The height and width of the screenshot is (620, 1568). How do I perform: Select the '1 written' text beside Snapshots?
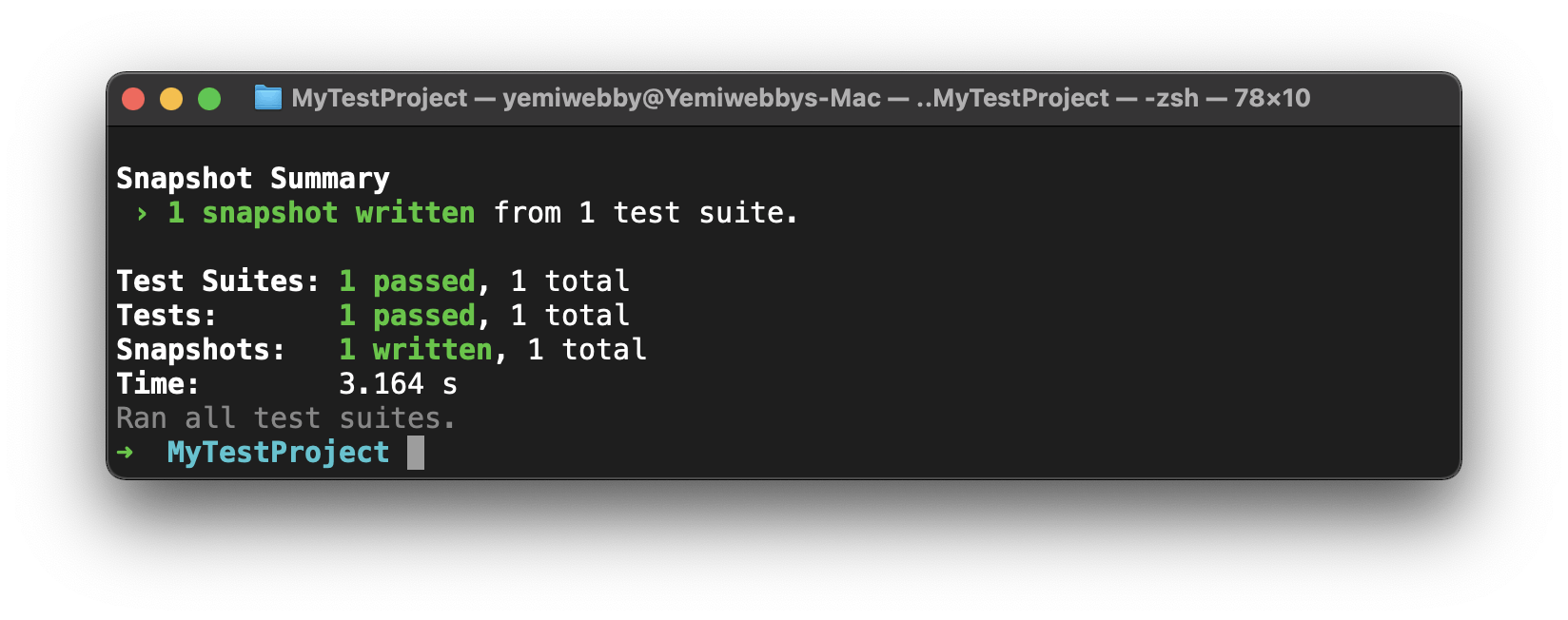[x=416, y=349]
